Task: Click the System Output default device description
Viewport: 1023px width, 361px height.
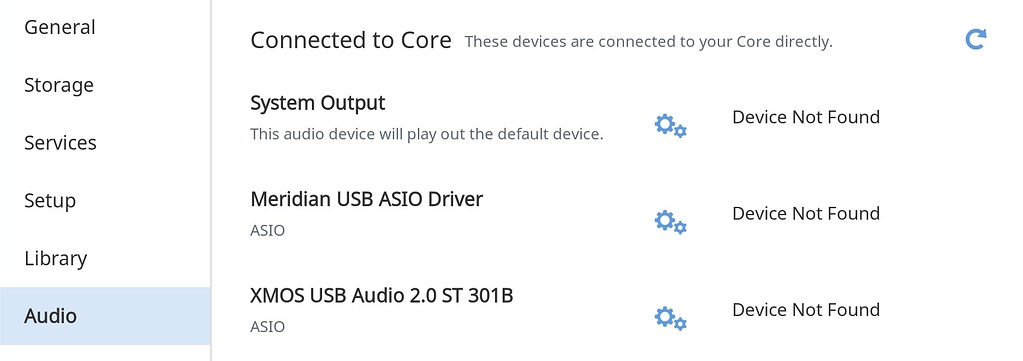Action: pos(427,134)
